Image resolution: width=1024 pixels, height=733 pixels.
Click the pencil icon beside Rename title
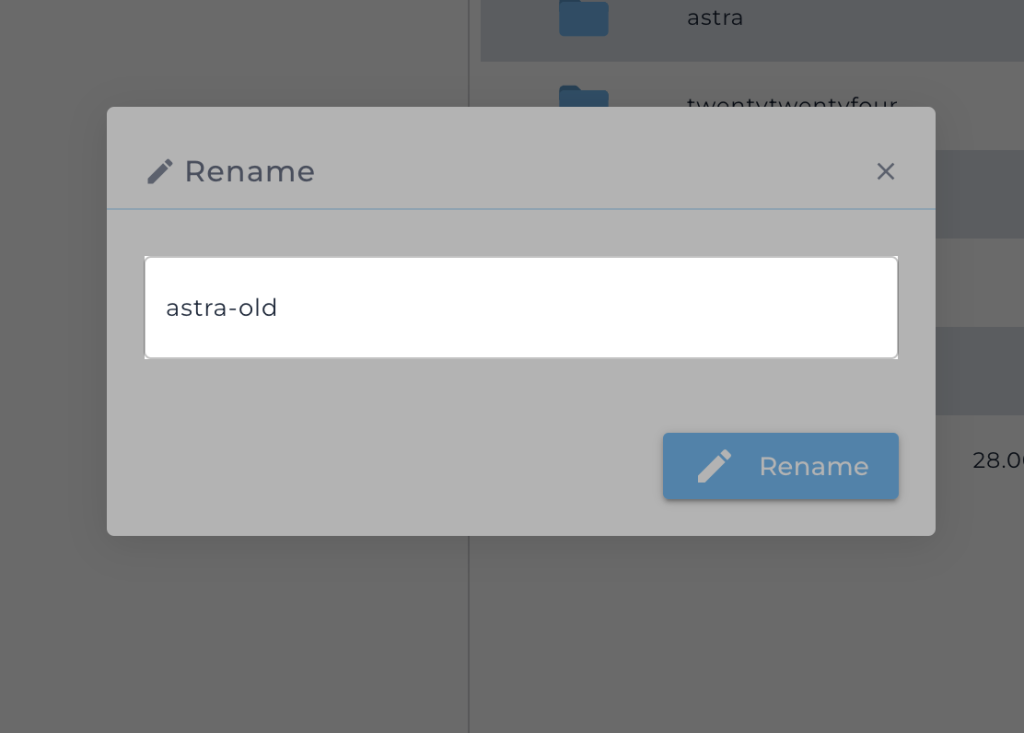pyautogui.click(x=159, y=172)
